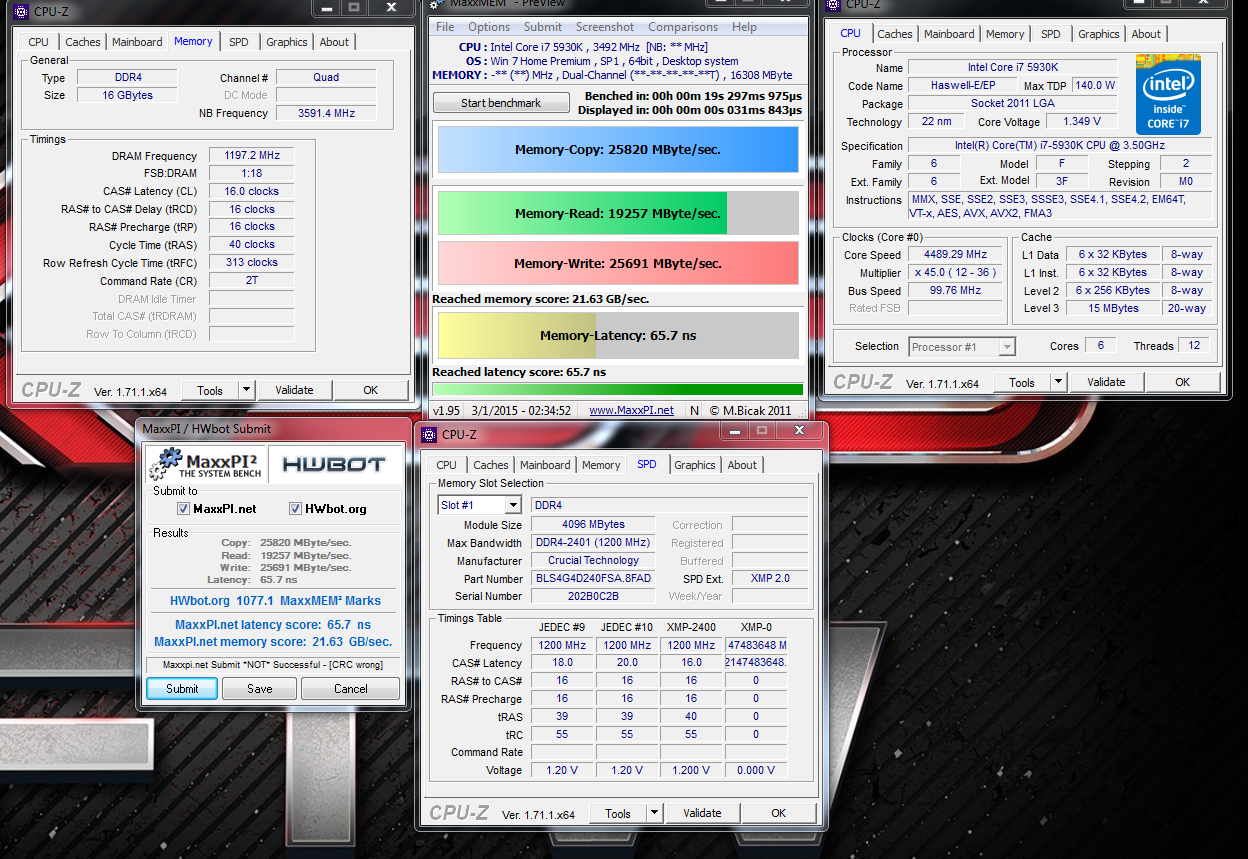
Task: Switch to CPU tab in SPD window
Action: tap(447, 465)
